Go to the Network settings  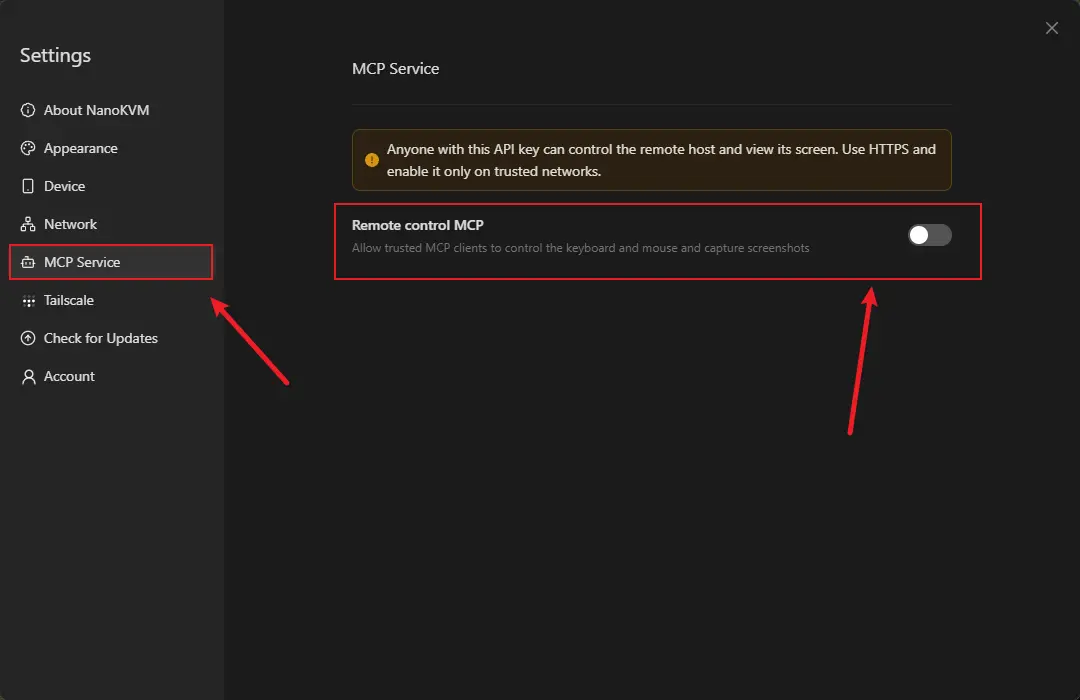(111, 224)
